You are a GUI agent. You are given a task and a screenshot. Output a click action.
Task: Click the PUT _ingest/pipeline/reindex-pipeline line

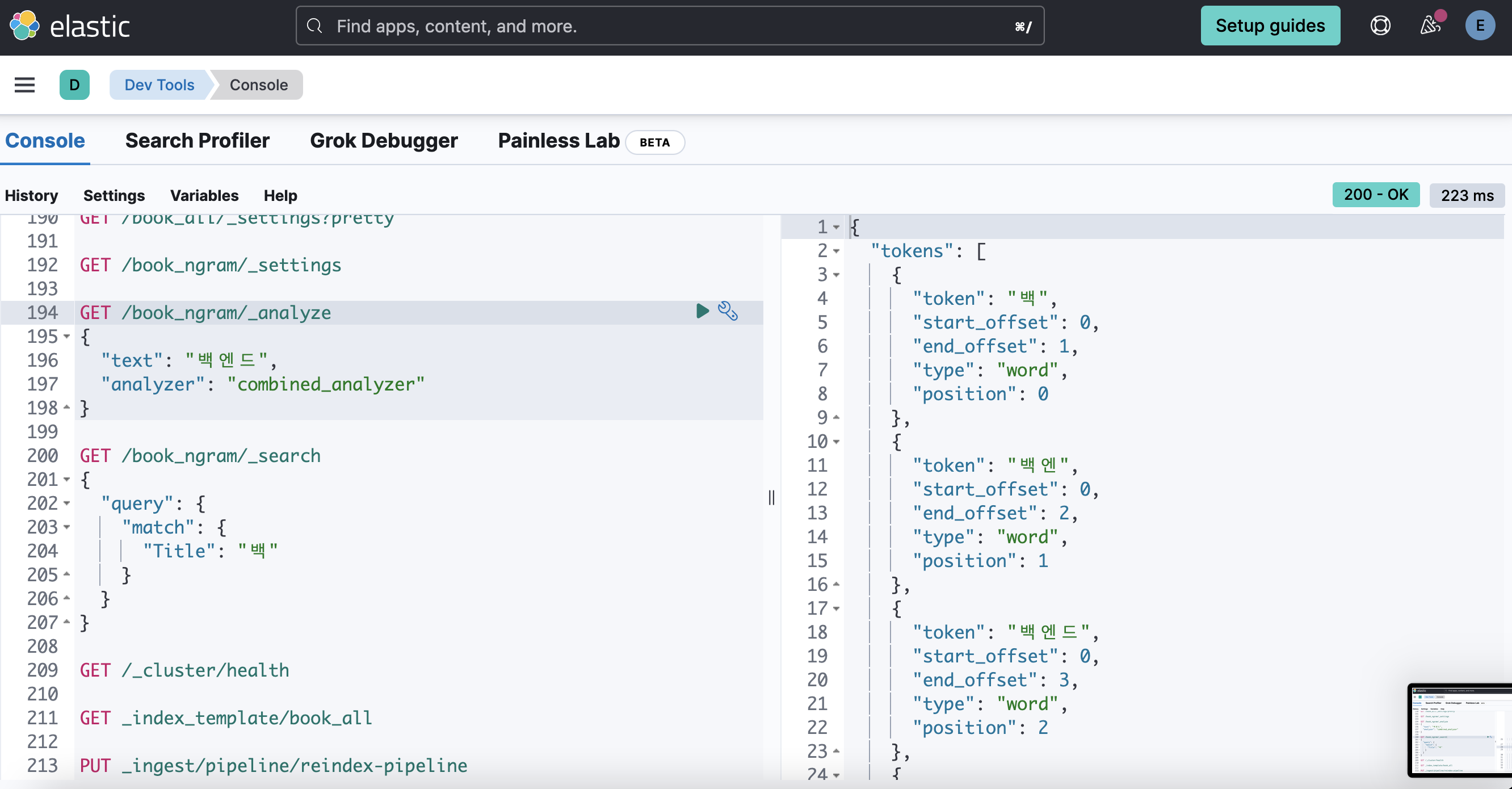(274, 766)
